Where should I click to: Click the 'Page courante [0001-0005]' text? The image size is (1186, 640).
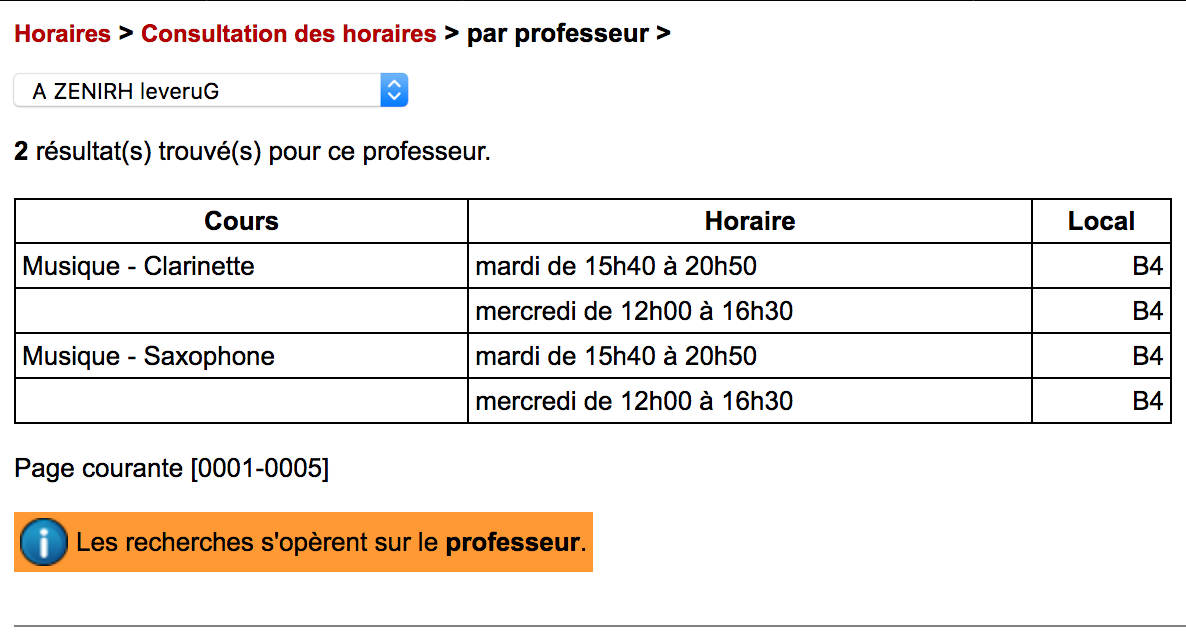(171, 467)
